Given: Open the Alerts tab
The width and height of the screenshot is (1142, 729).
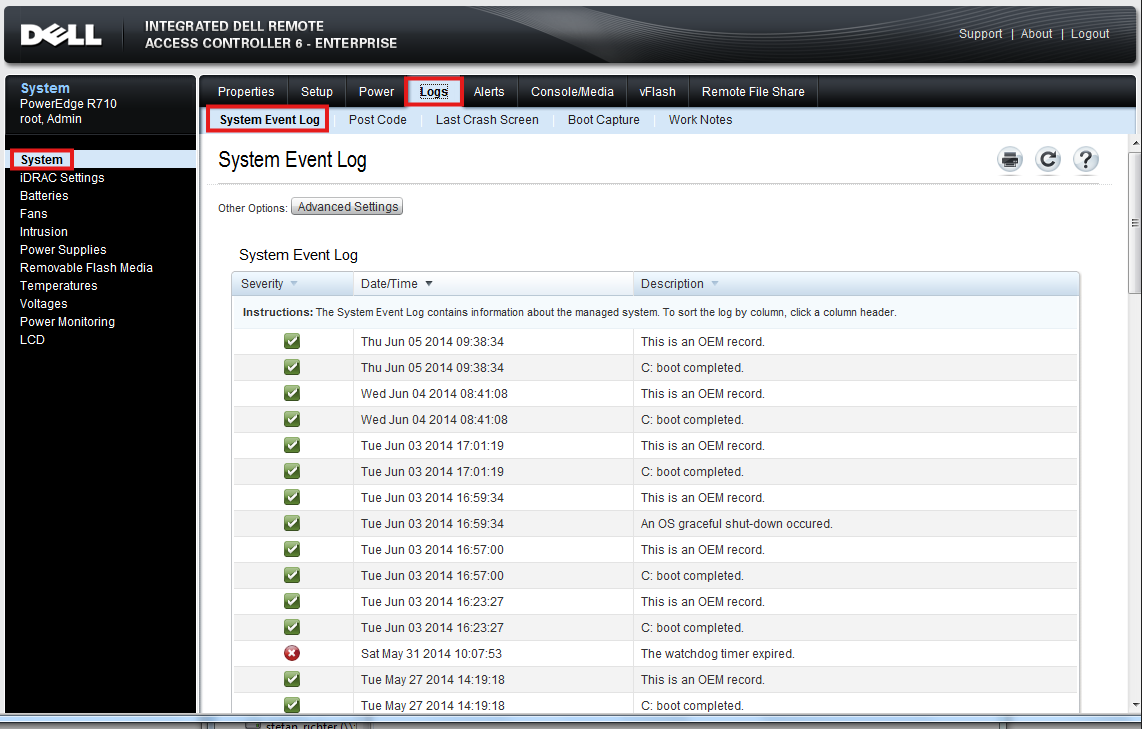Looking at the screenshot, I should tap(488, 92).
